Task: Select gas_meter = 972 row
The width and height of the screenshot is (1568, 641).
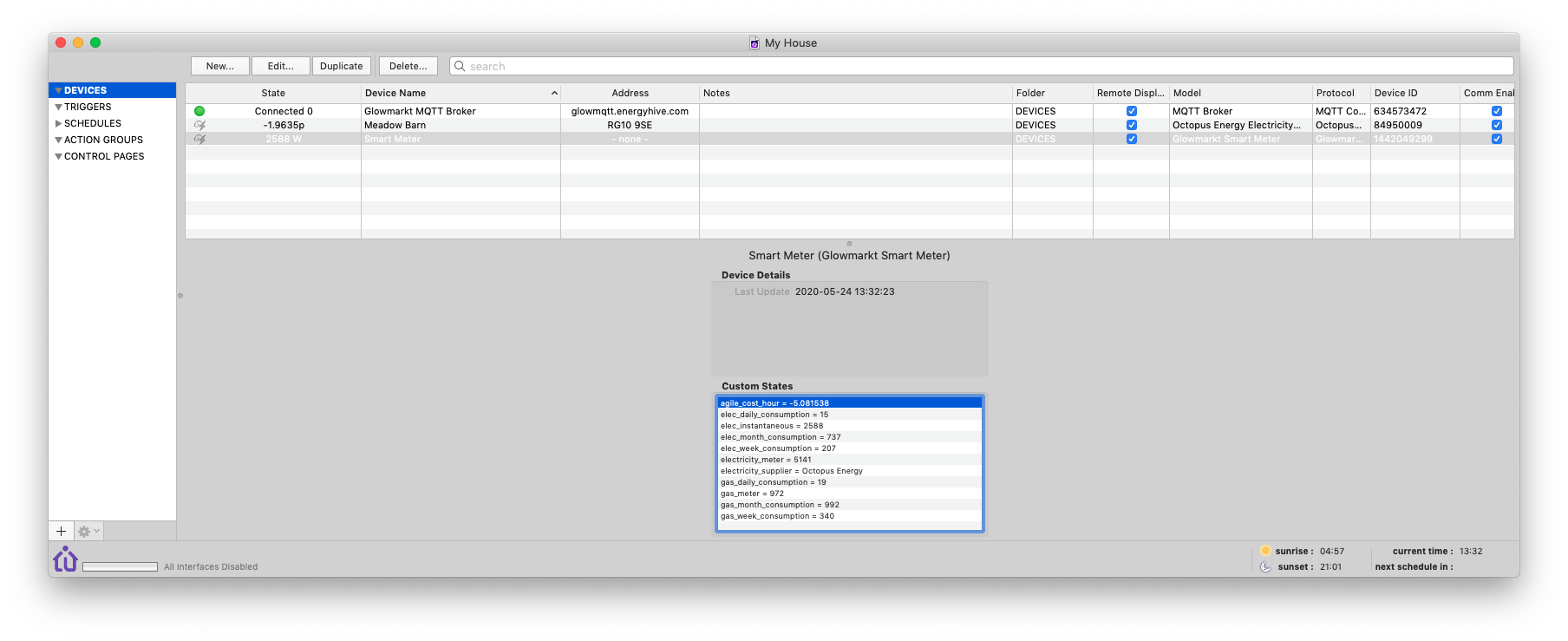Action: [x=850, y=494]
